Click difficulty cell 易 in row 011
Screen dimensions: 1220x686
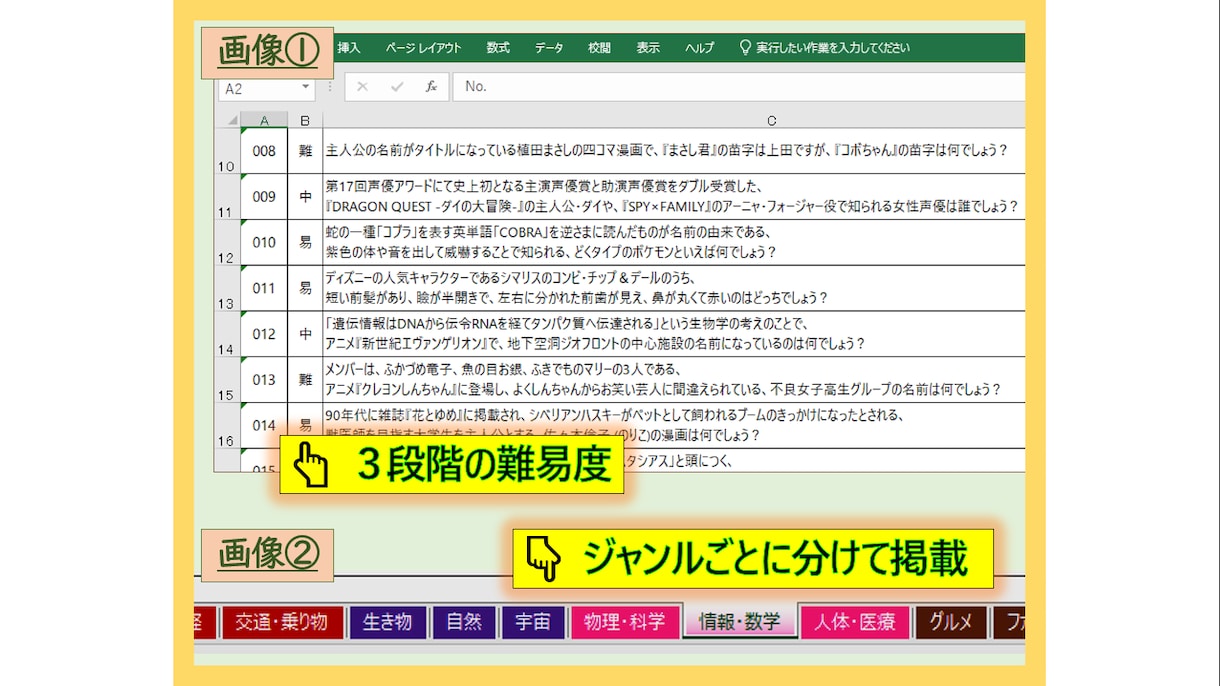coord(305,288)
